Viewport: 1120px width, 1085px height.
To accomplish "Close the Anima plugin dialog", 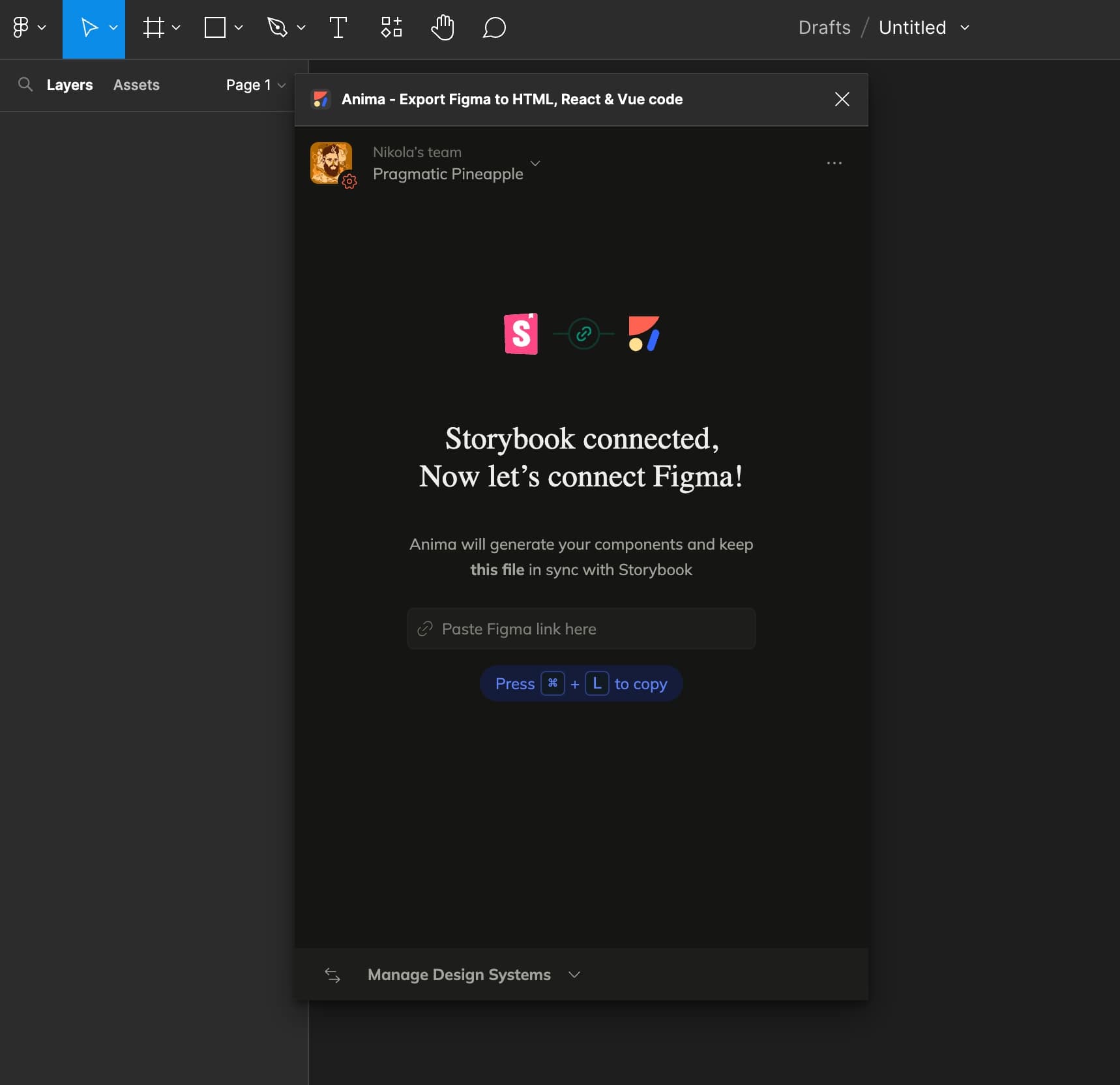I will [842, 99].
